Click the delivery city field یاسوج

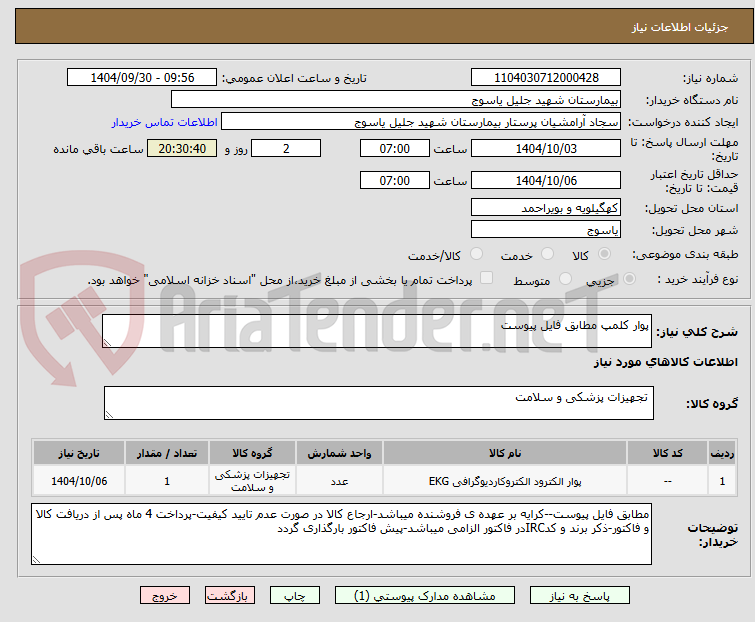tap(546, 230)
